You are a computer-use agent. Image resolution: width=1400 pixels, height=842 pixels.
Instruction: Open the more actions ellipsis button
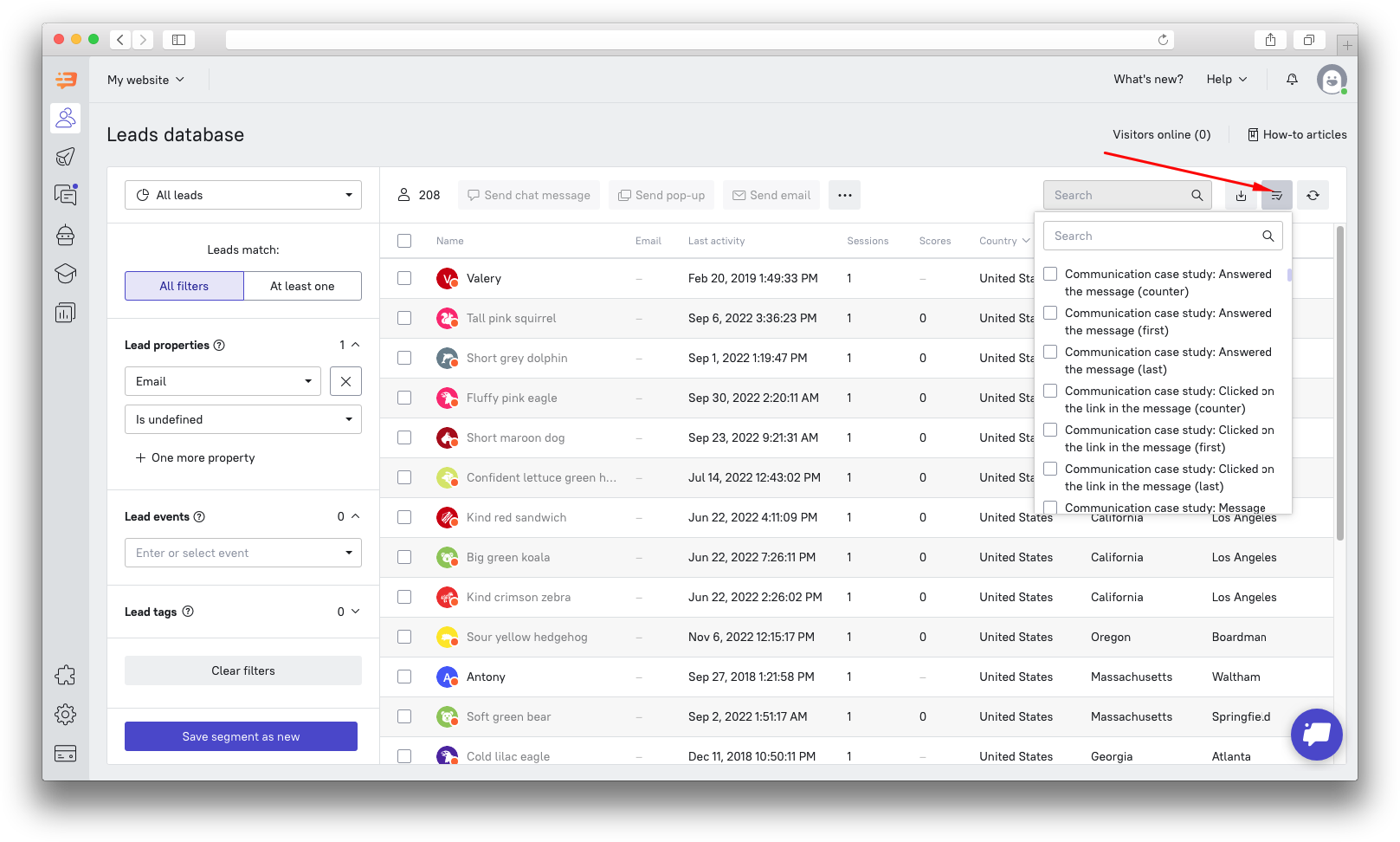coord(845,196)
